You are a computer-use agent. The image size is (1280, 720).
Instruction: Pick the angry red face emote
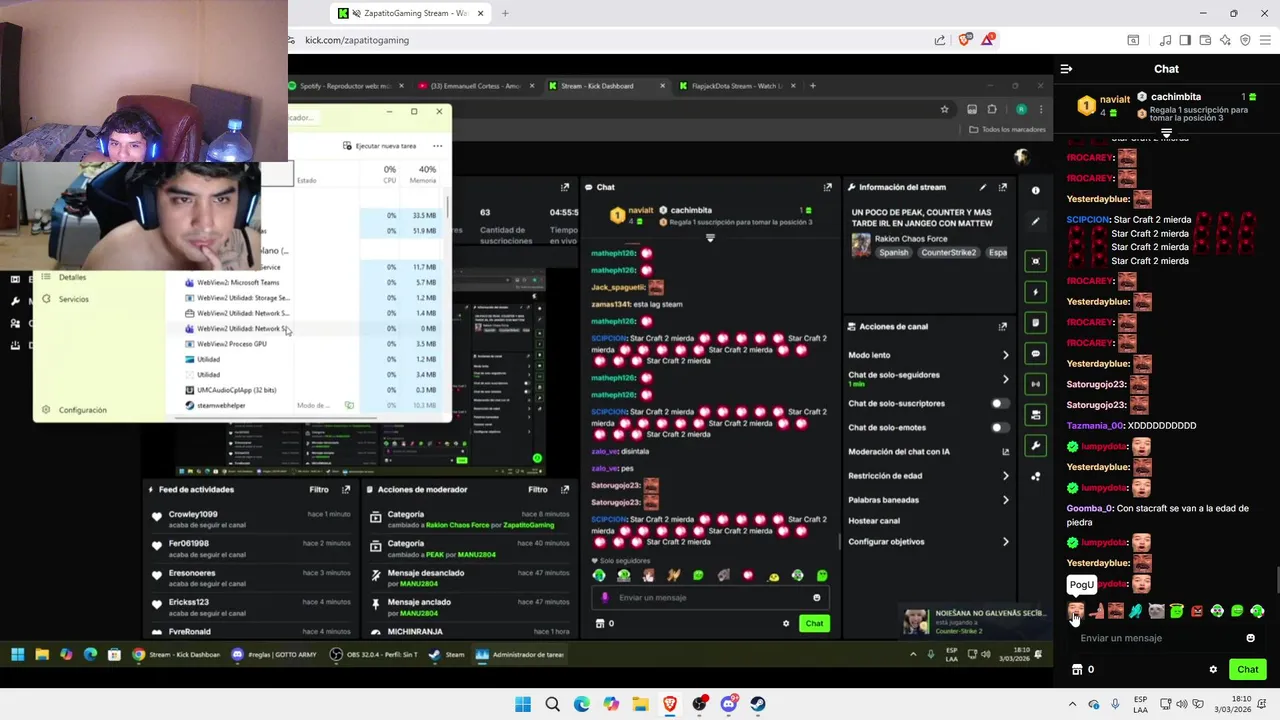tap(1197, 610)
